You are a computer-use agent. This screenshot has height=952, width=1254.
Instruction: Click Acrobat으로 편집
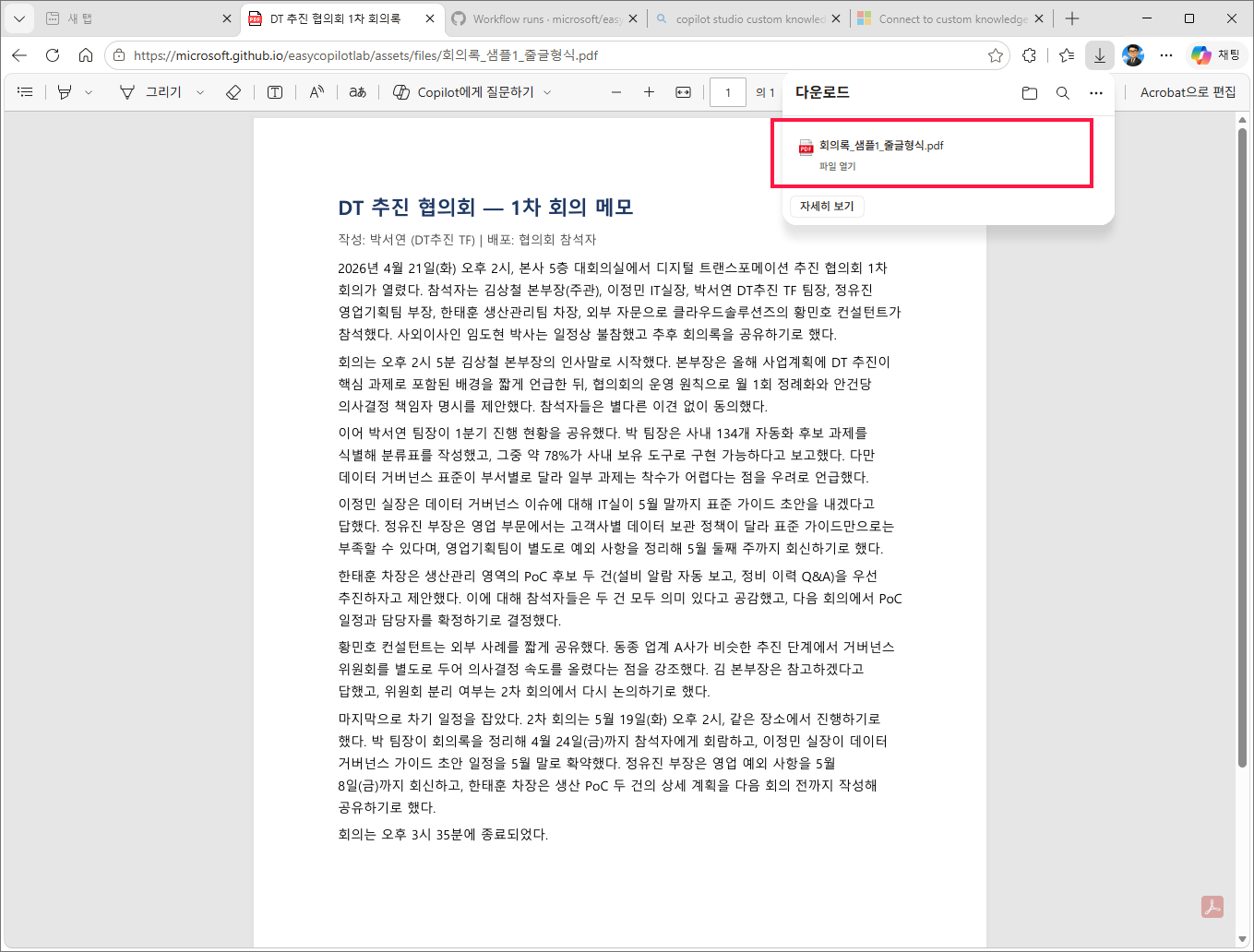pyautogui.click(x=1188, y=92)
